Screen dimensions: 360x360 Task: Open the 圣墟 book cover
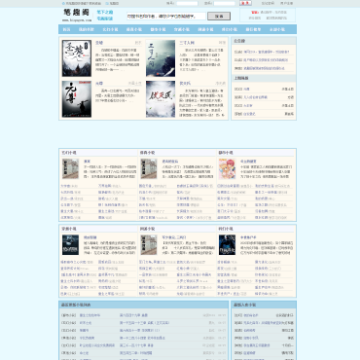coord(77,58)
